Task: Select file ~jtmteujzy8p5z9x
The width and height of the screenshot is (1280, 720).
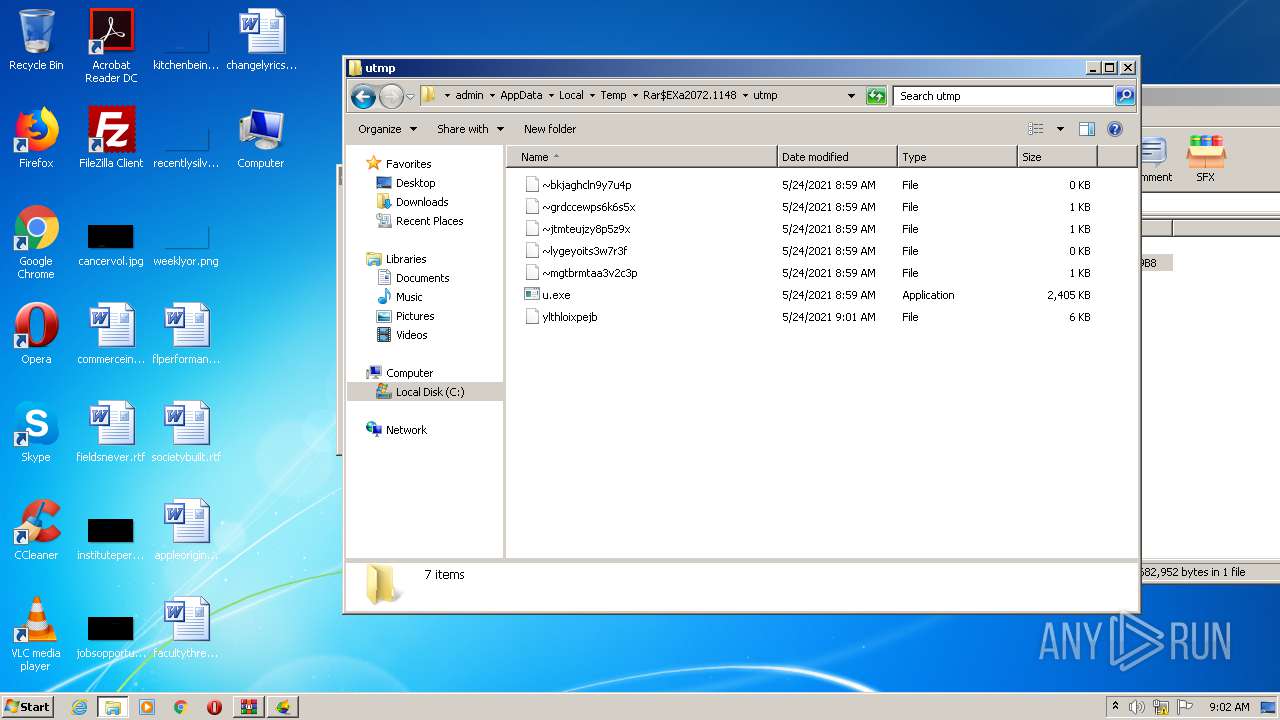Action: point(586,229)
